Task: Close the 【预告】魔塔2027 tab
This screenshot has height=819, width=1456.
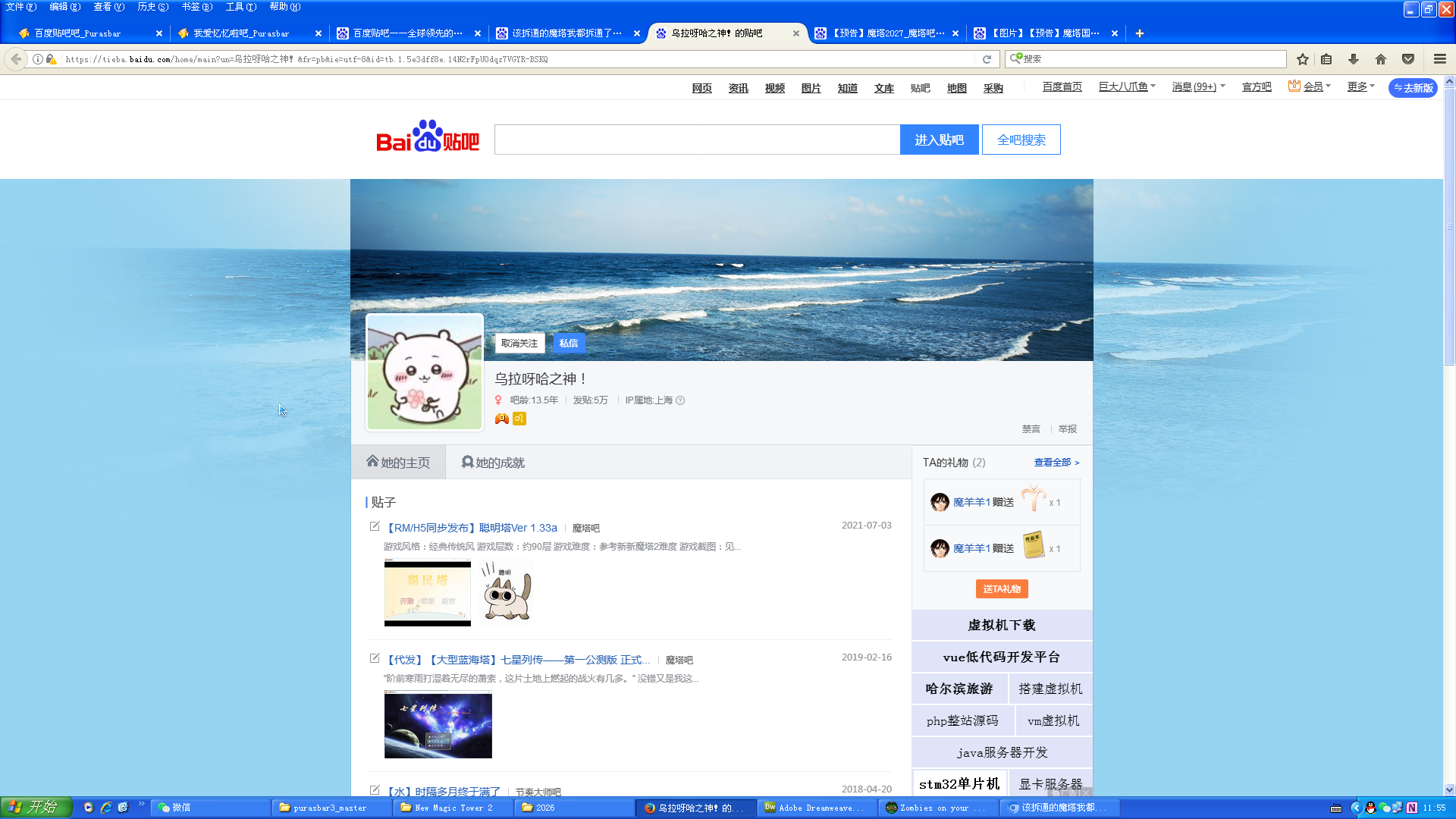Action: pos(955,33)
